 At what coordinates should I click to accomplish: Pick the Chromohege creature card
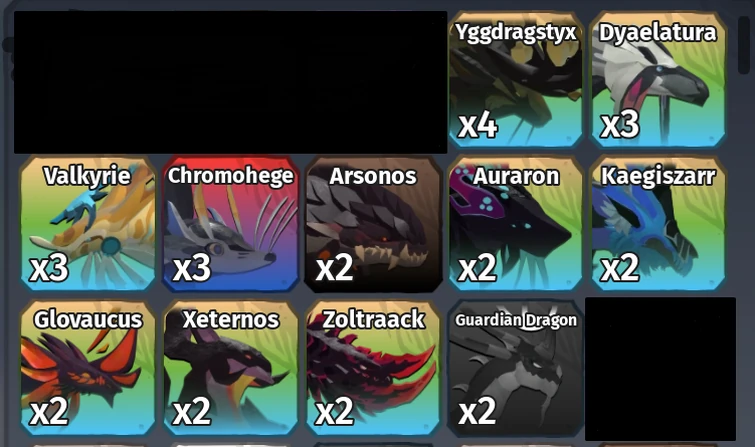pos(231,224)
